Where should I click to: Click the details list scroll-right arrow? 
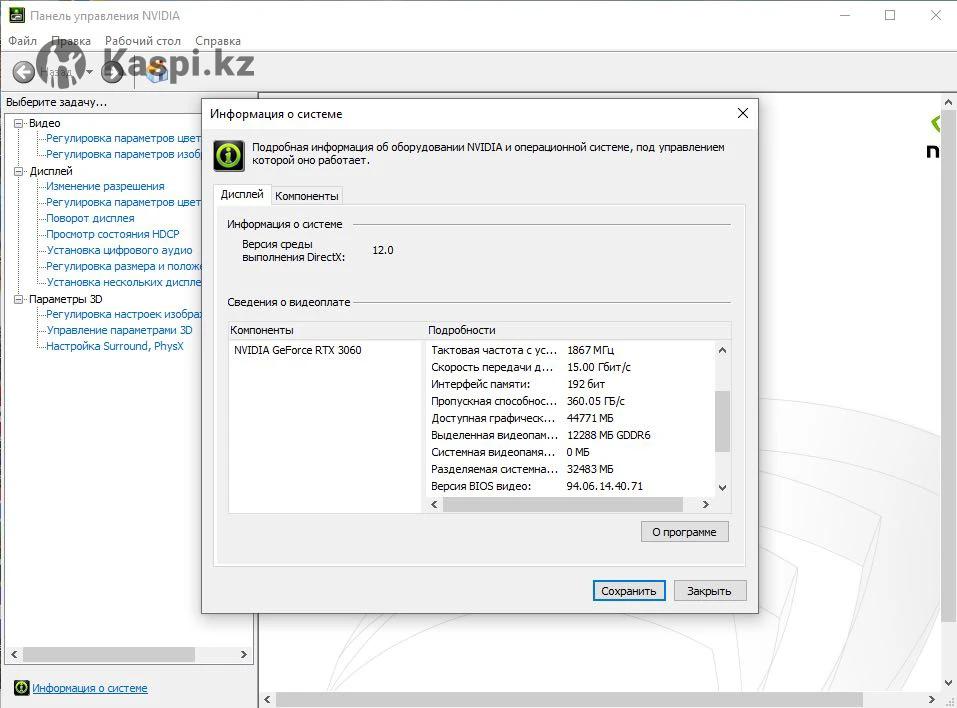[706, 505]
